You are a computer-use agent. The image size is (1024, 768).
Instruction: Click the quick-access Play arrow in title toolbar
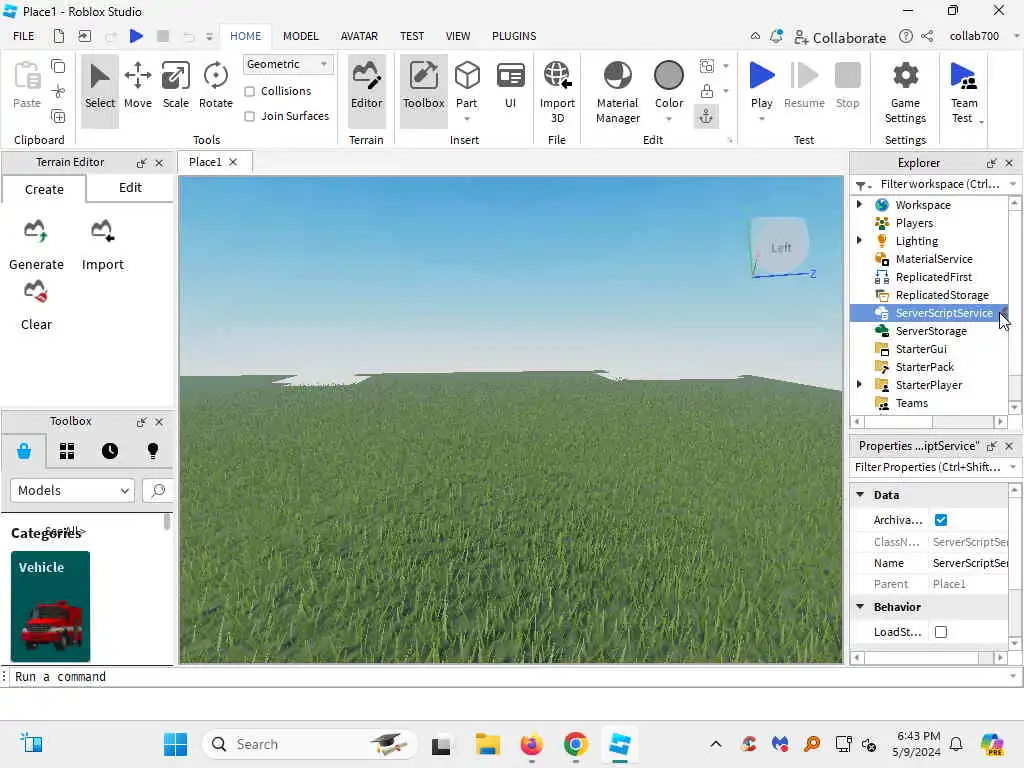pos(136,36)
